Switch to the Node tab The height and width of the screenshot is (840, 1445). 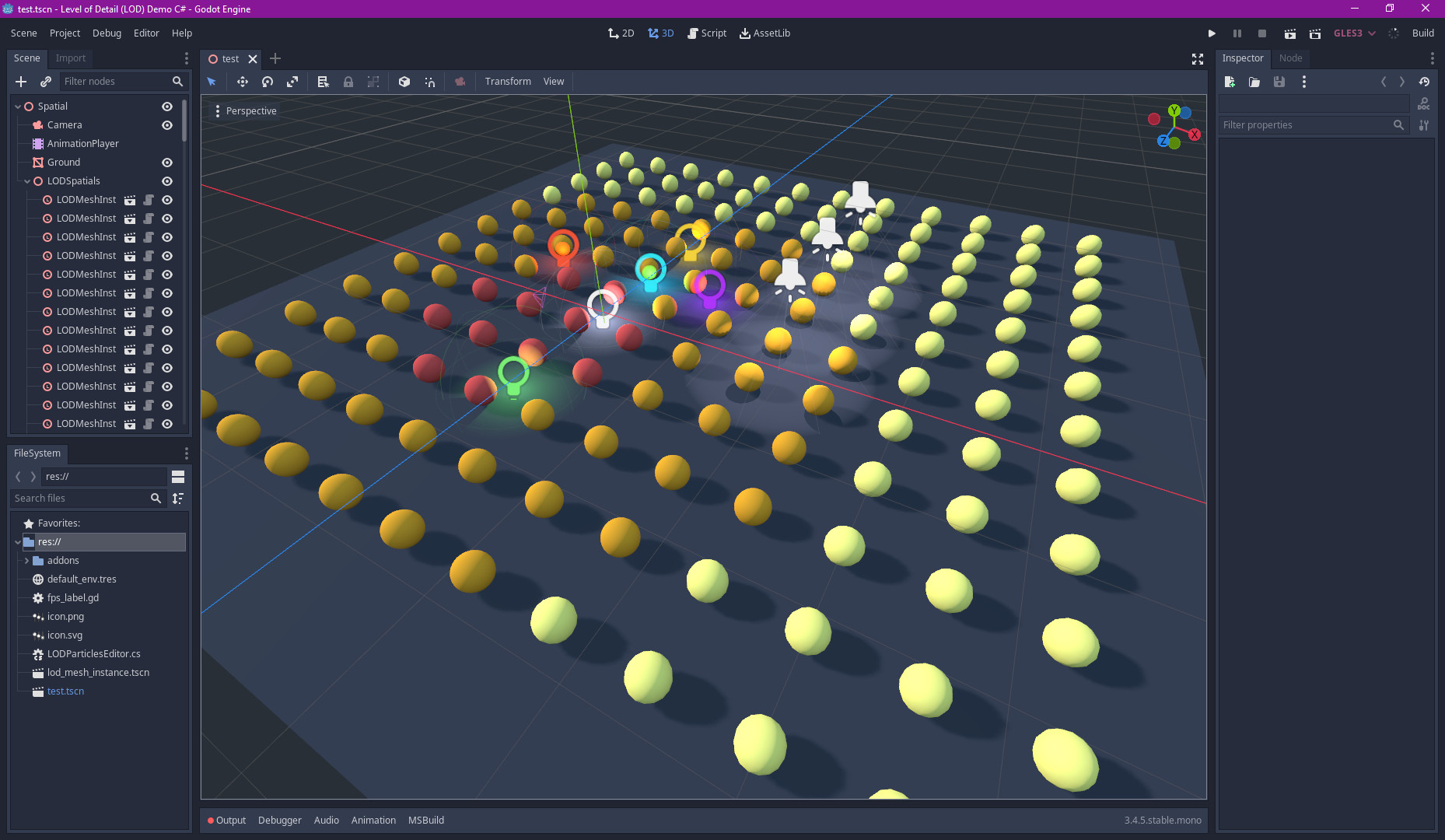[x=1290, y=58]
